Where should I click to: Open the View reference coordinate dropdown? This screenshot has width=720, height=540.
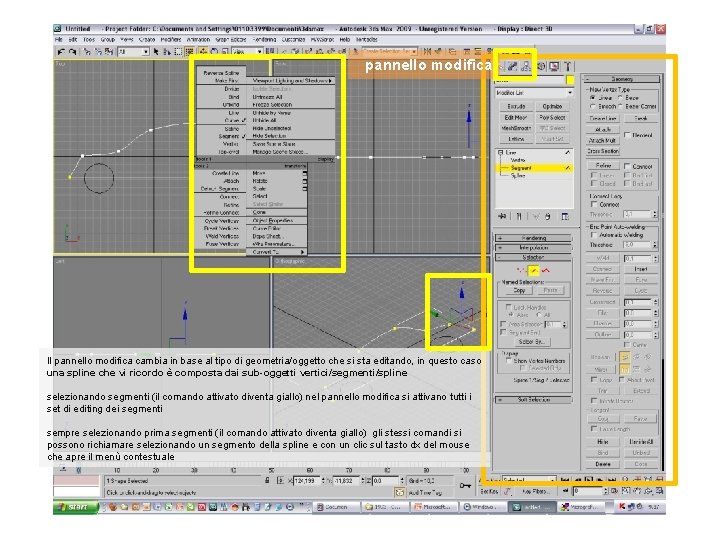248,52
